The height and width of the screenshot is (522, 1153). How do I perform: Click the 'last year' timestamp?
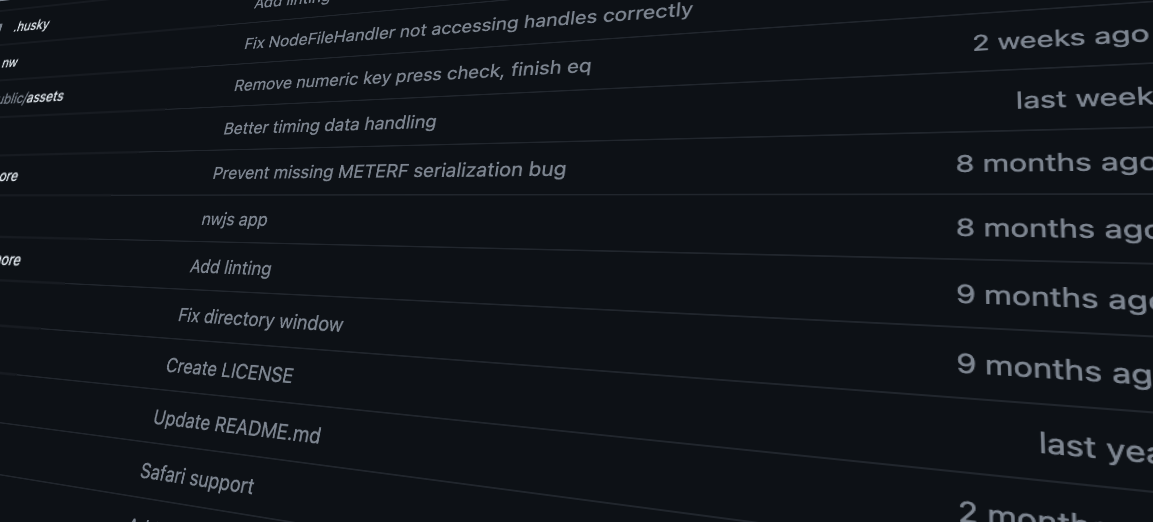[1095, 447]
